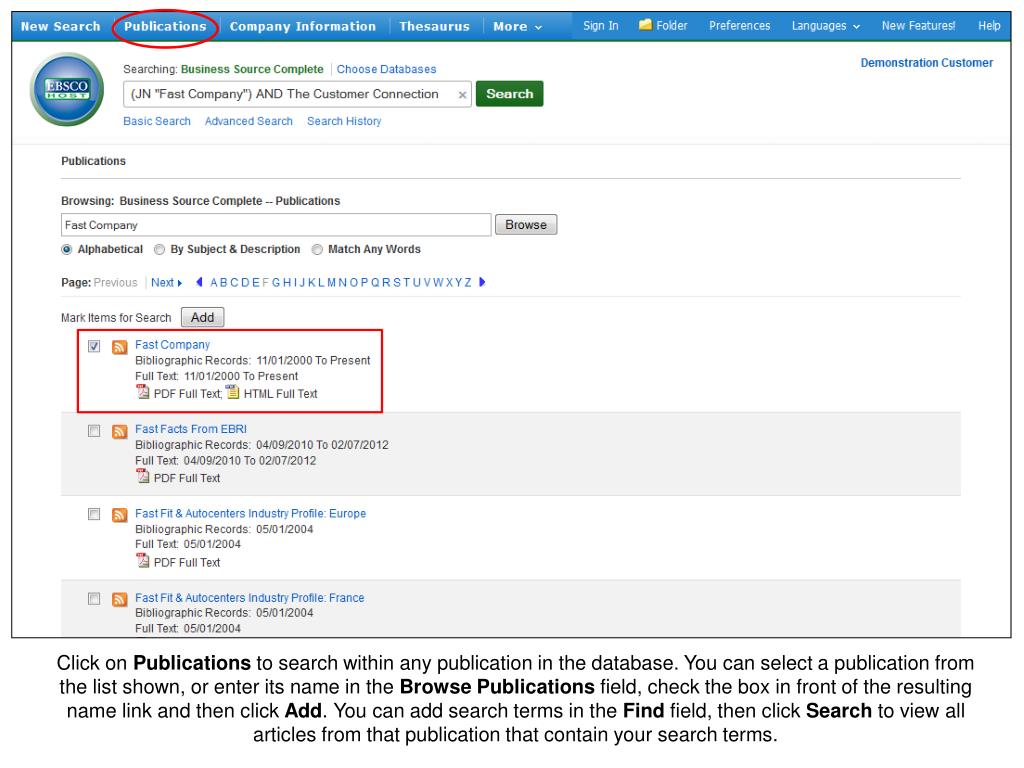
Task: Open New Features! link
Action: [x=918, y=25]
